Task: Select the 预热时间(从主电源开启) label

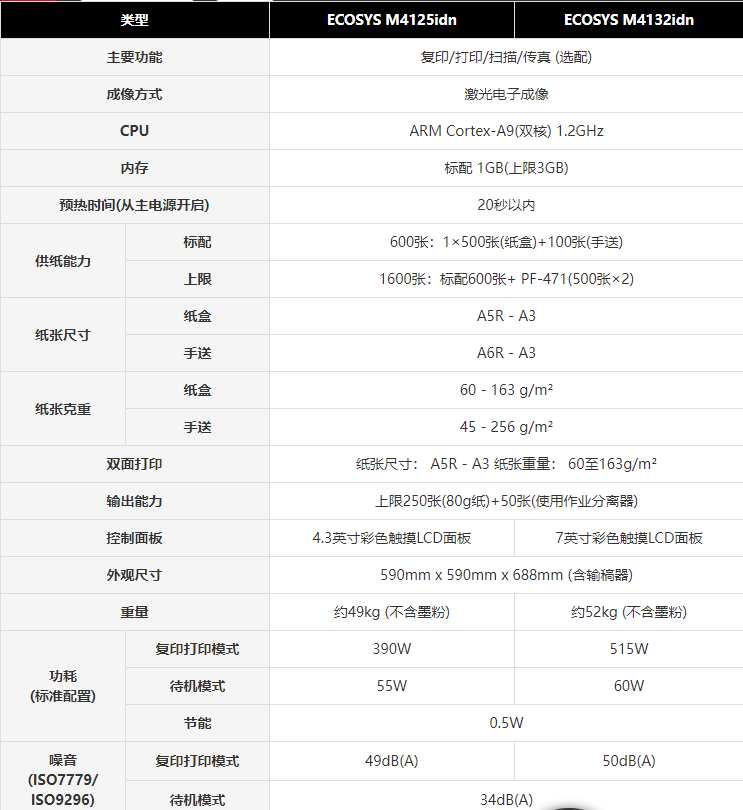Action: click(134, 205)
